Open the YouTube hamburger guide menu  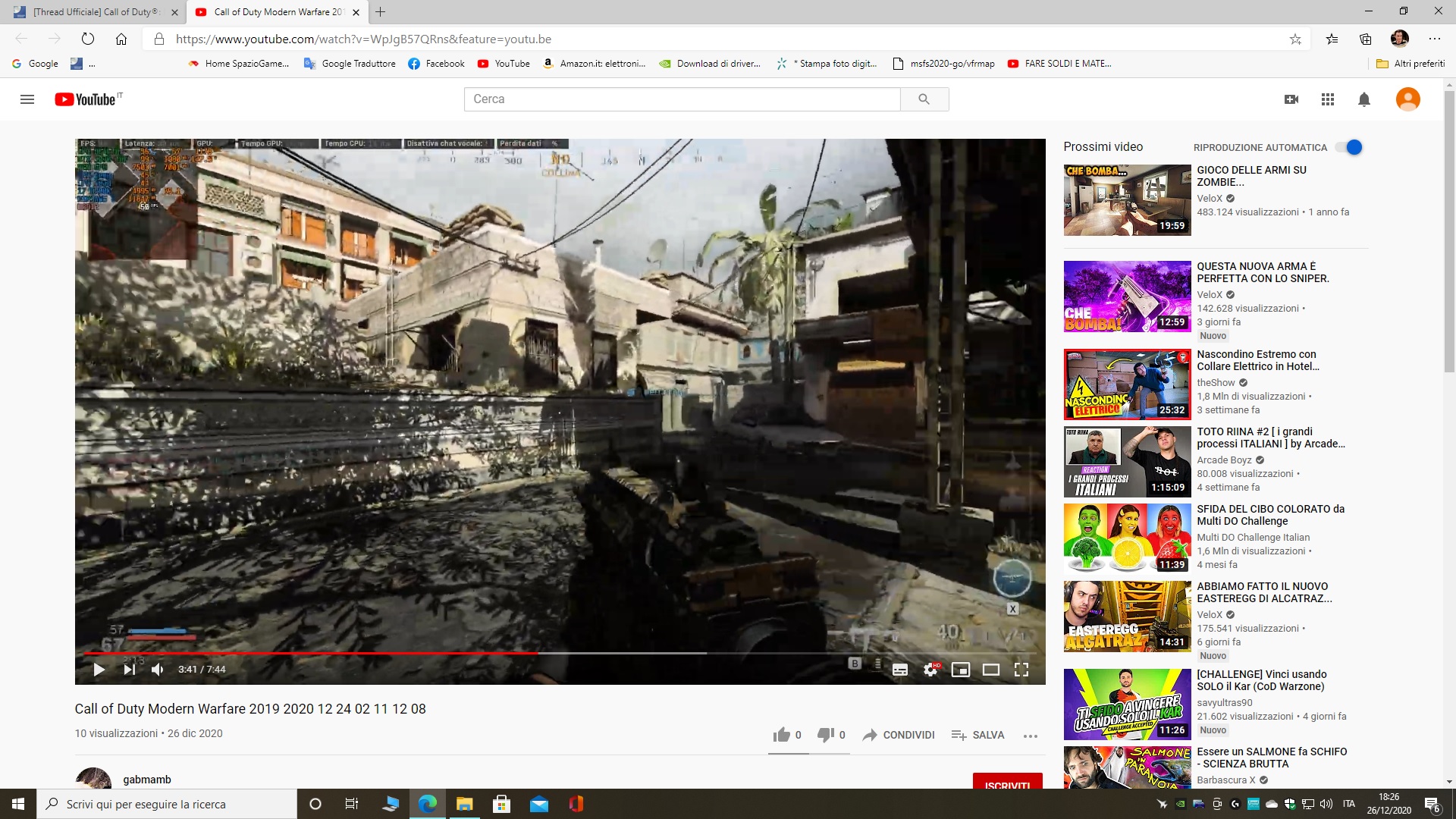coord(27,99)
